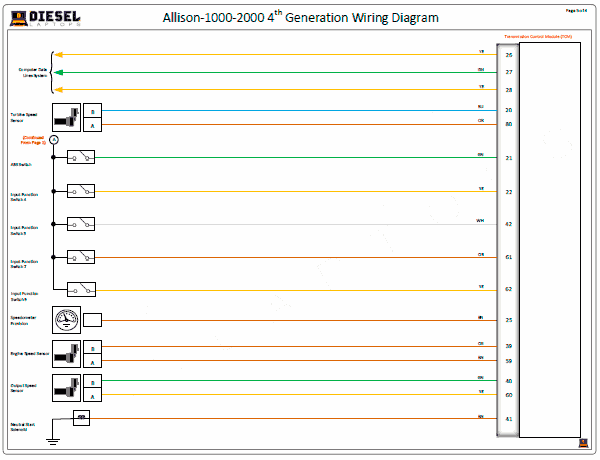Click the 'Continued From Page' note
The image size is (600, 460).
pos(33,140)
